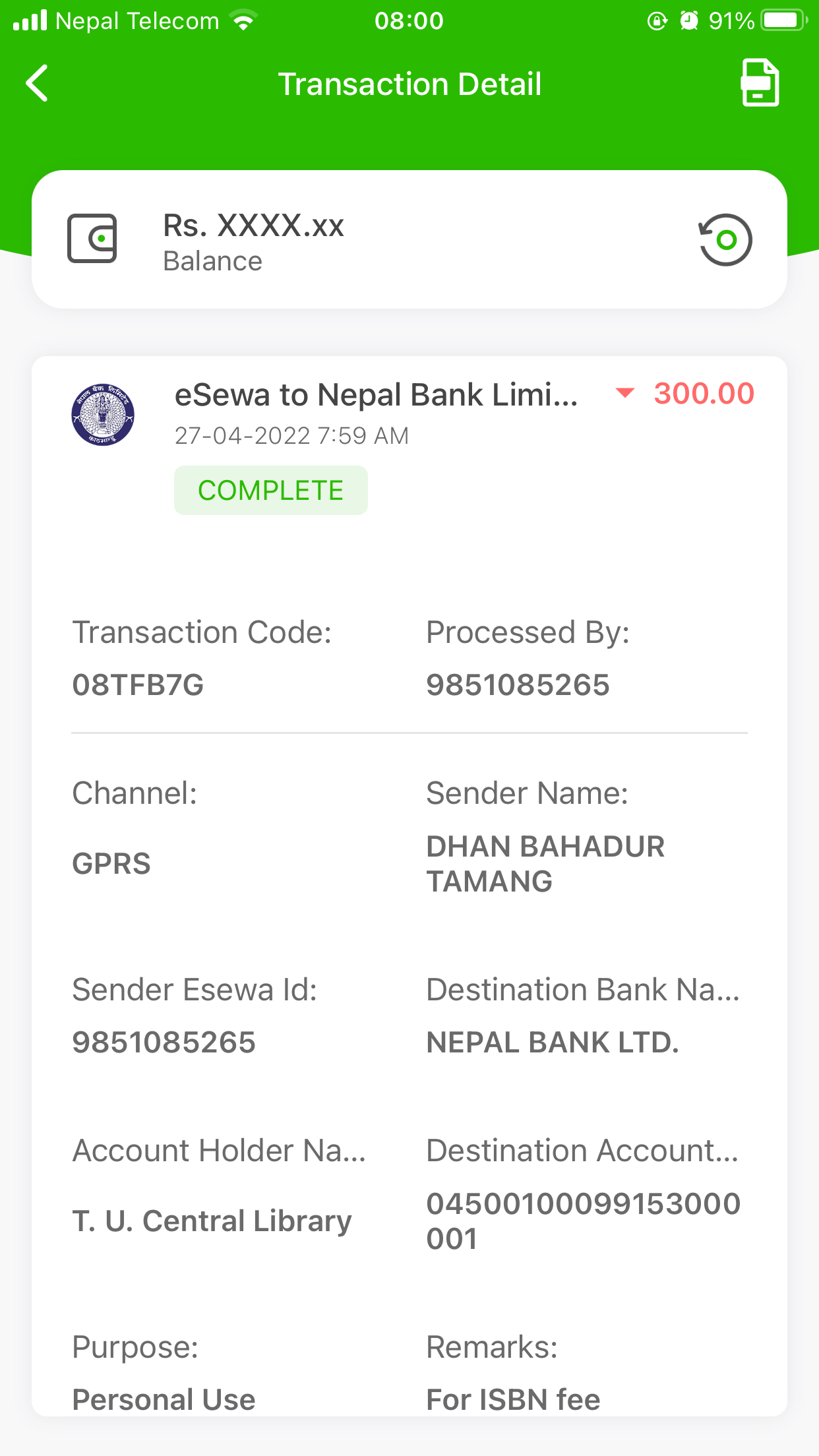Tap the truncated Destination Account... label

point(583,1151)
